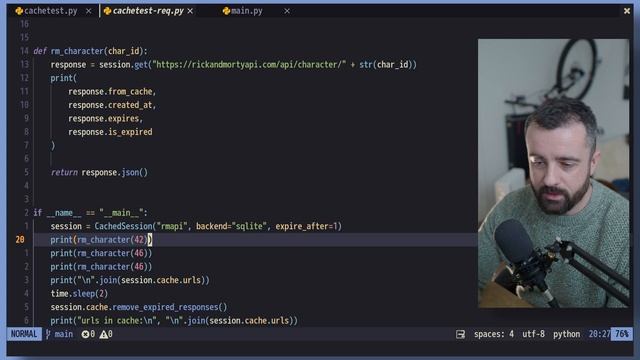The width and height of the screenshot is (640, 360).
Task: Click the git branch icon in statusline
Action: coord(48,334)
